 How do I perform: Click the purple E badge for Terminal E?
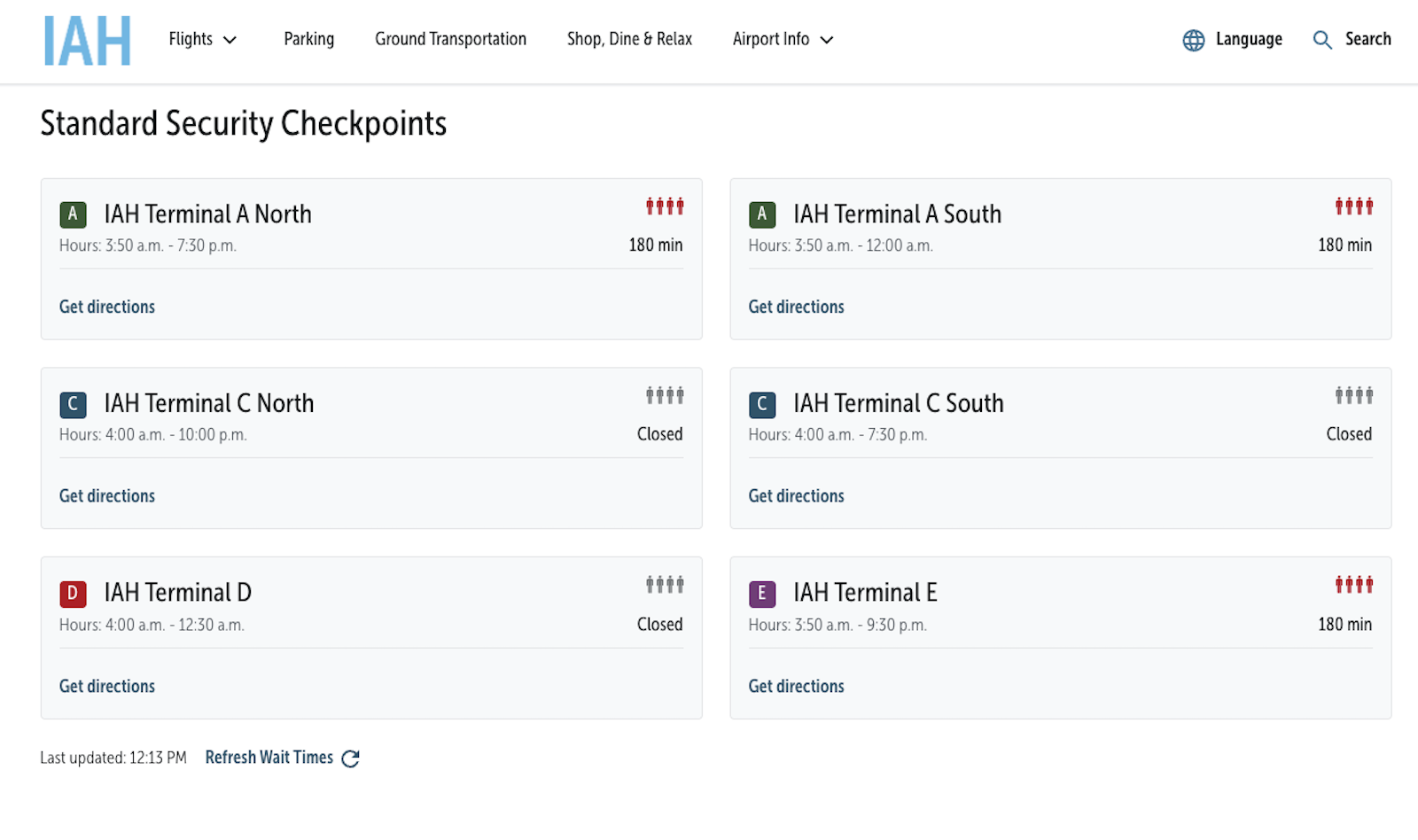click(x=761, y=594)
